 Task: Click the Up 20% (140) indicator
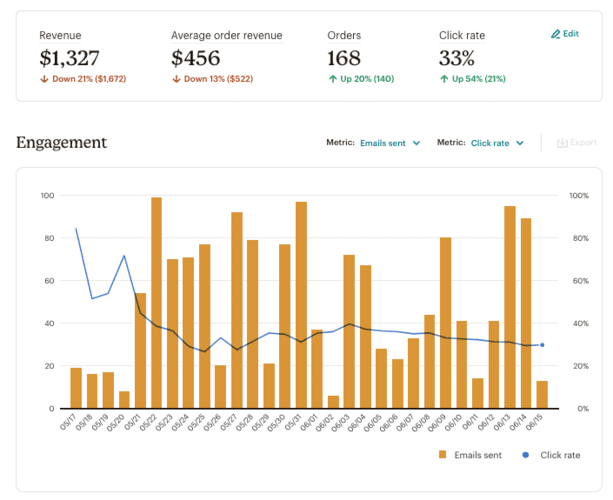(361, 79)
